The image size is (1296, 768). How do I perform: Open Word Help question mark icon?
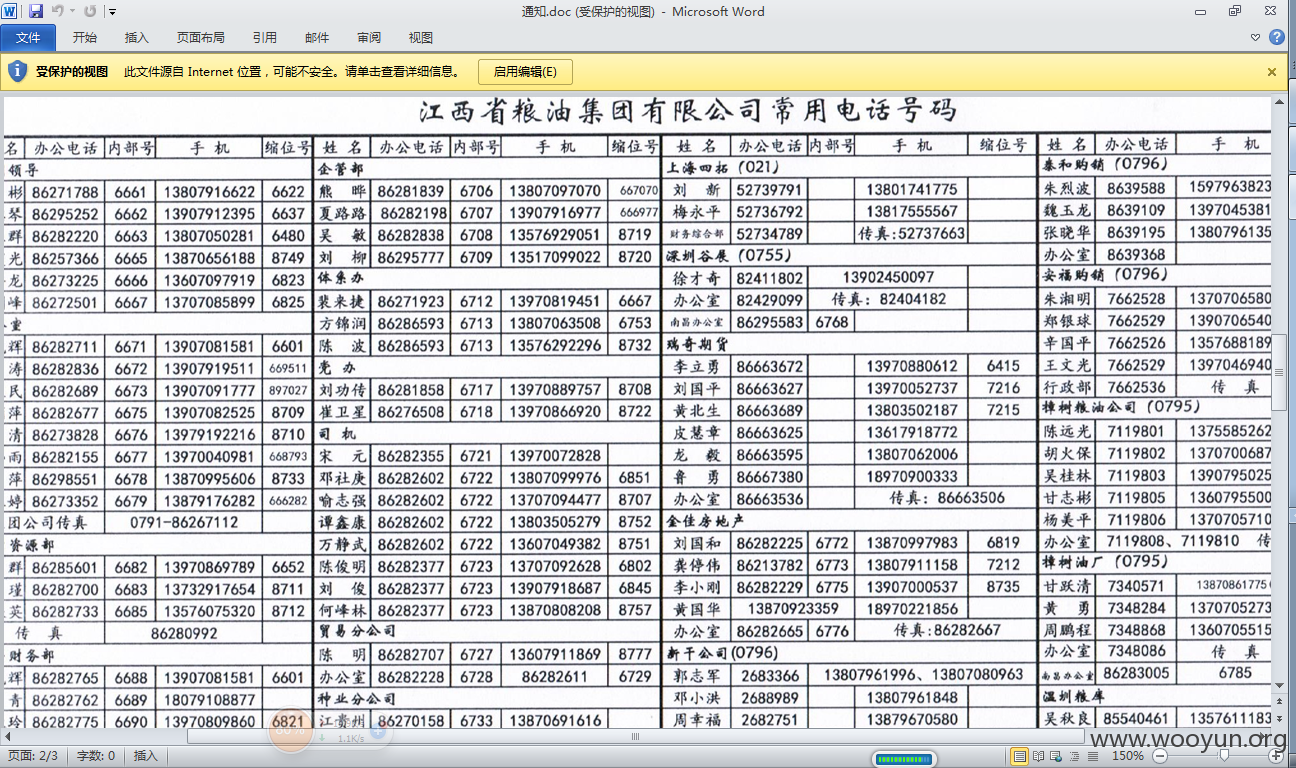[1277, 38]
